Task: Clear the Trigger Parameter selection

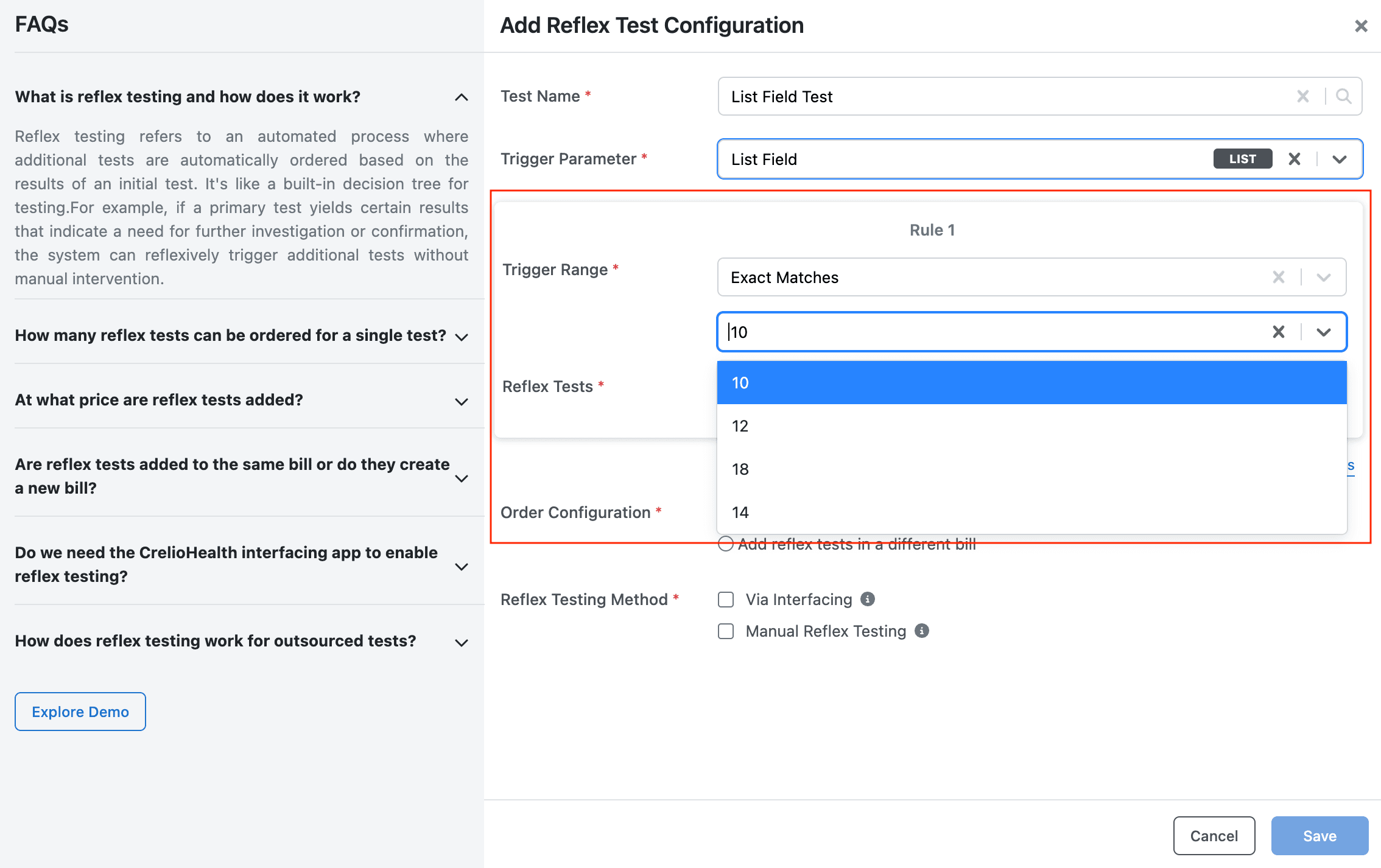Action: point(1295,159)
